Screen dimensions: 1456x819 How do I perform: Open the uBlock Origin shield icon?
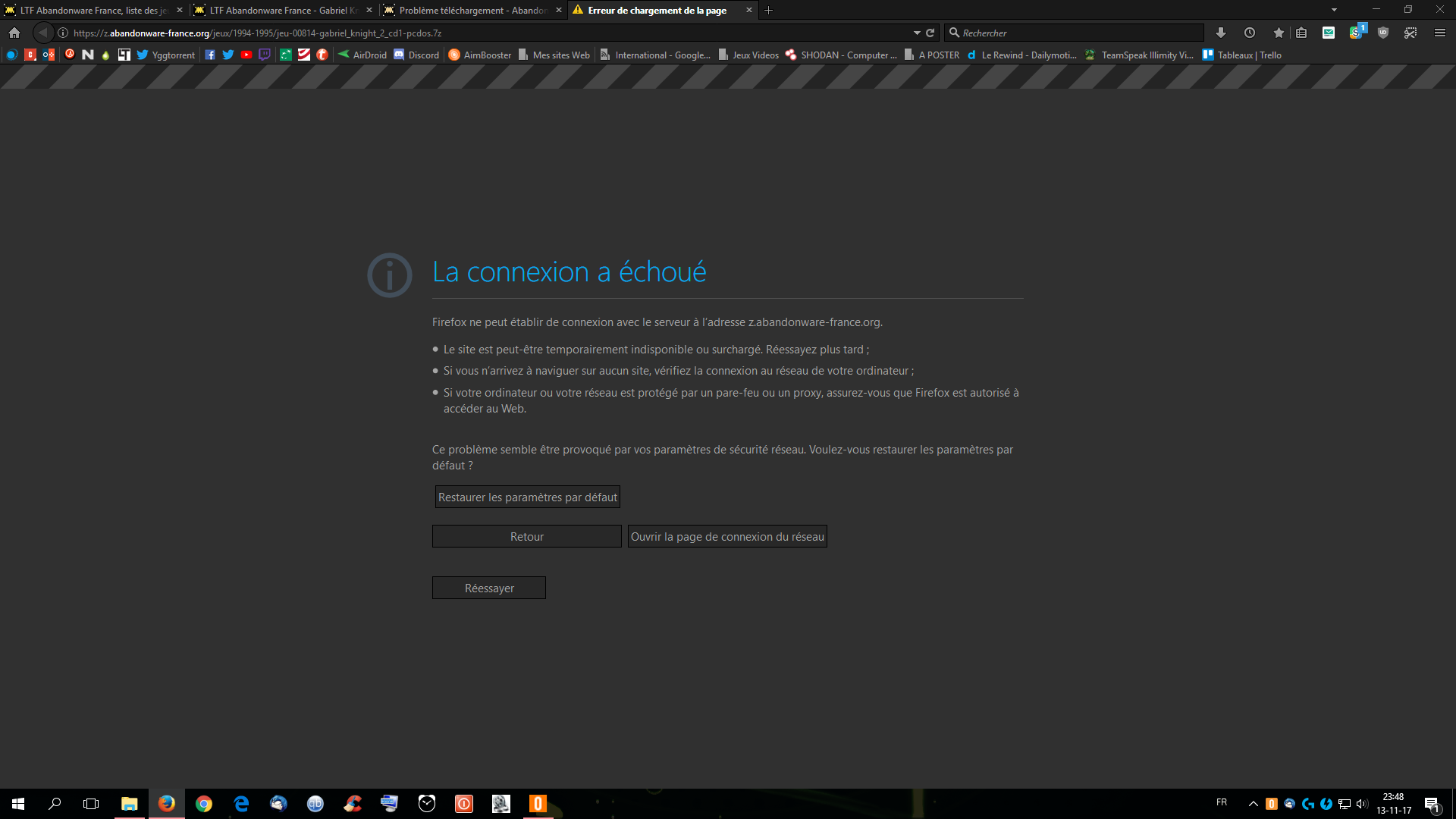click(1382, 33)
